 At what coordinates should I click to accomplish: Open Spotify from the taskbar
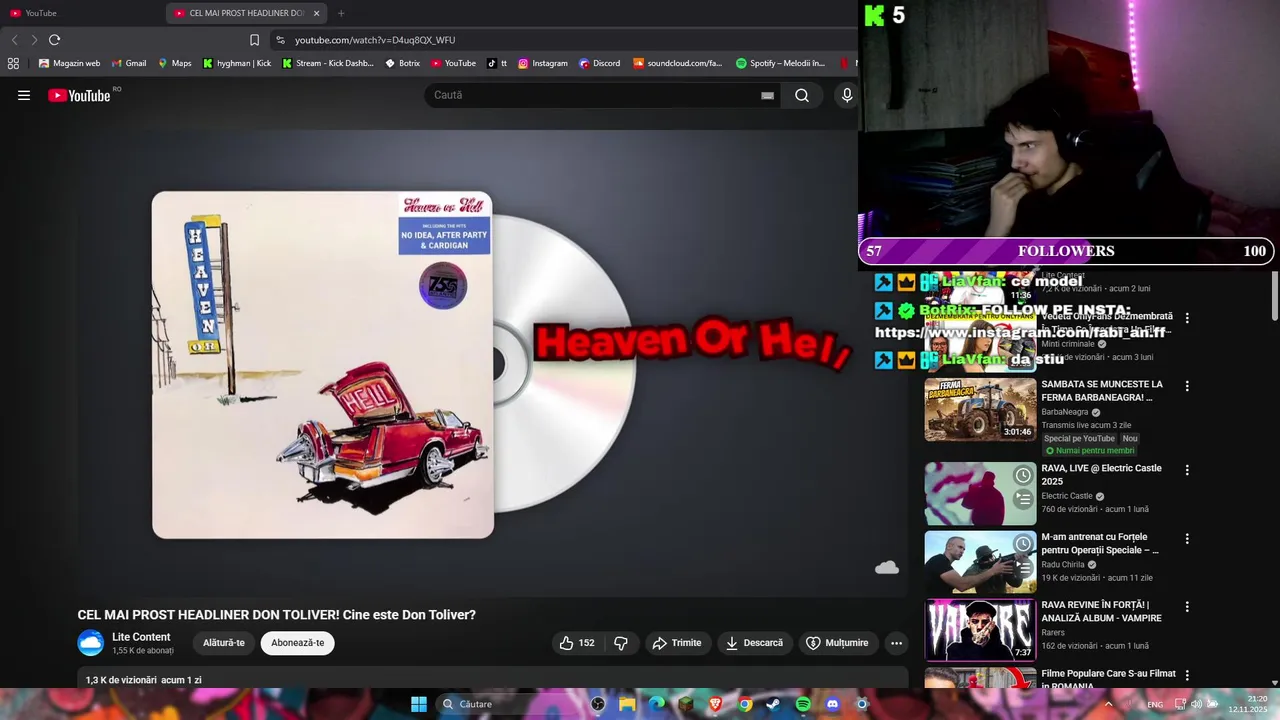tap(803, 704)
